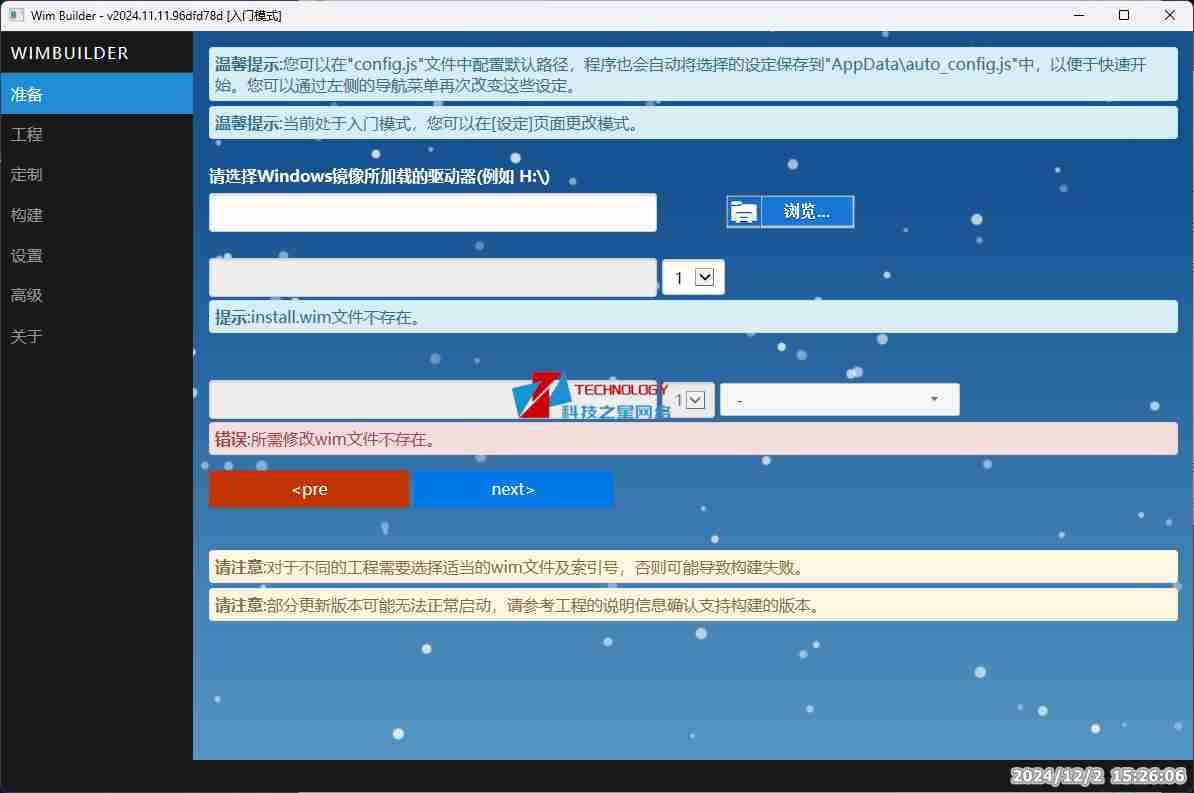This screenshot has width=1194, height=793.
Task: Click the Windows image drive path input field
Action: pyautogui.click(x=432, y=213)
